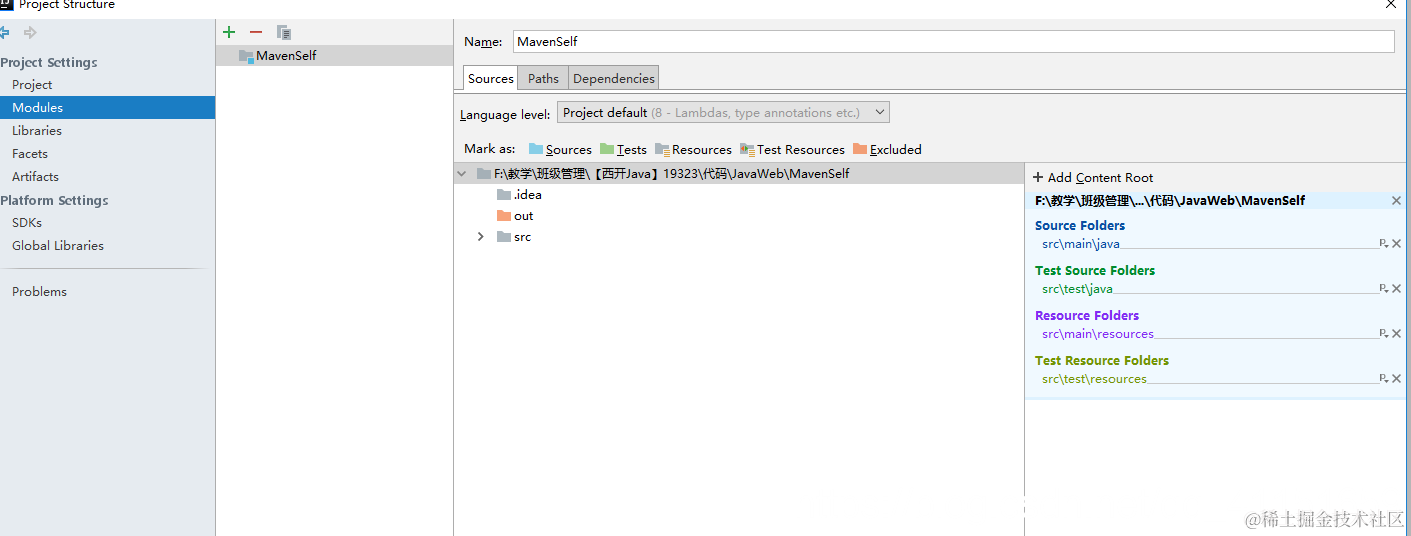The width and height of the screenshot is (1411, 536).
Task: Click the Test Source Folders heading
Action: pyautogui.click(x=1095, y=271)
